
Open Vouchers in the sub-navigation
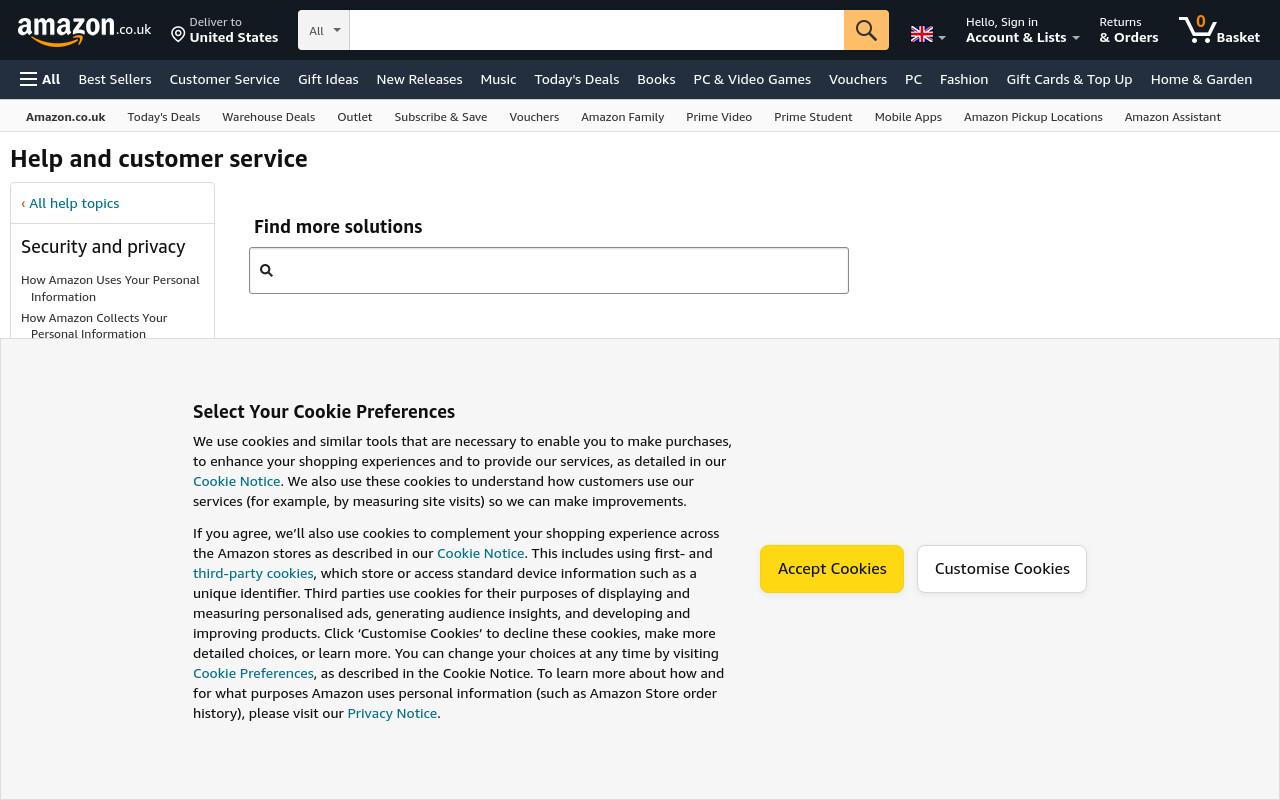[534, 117]
